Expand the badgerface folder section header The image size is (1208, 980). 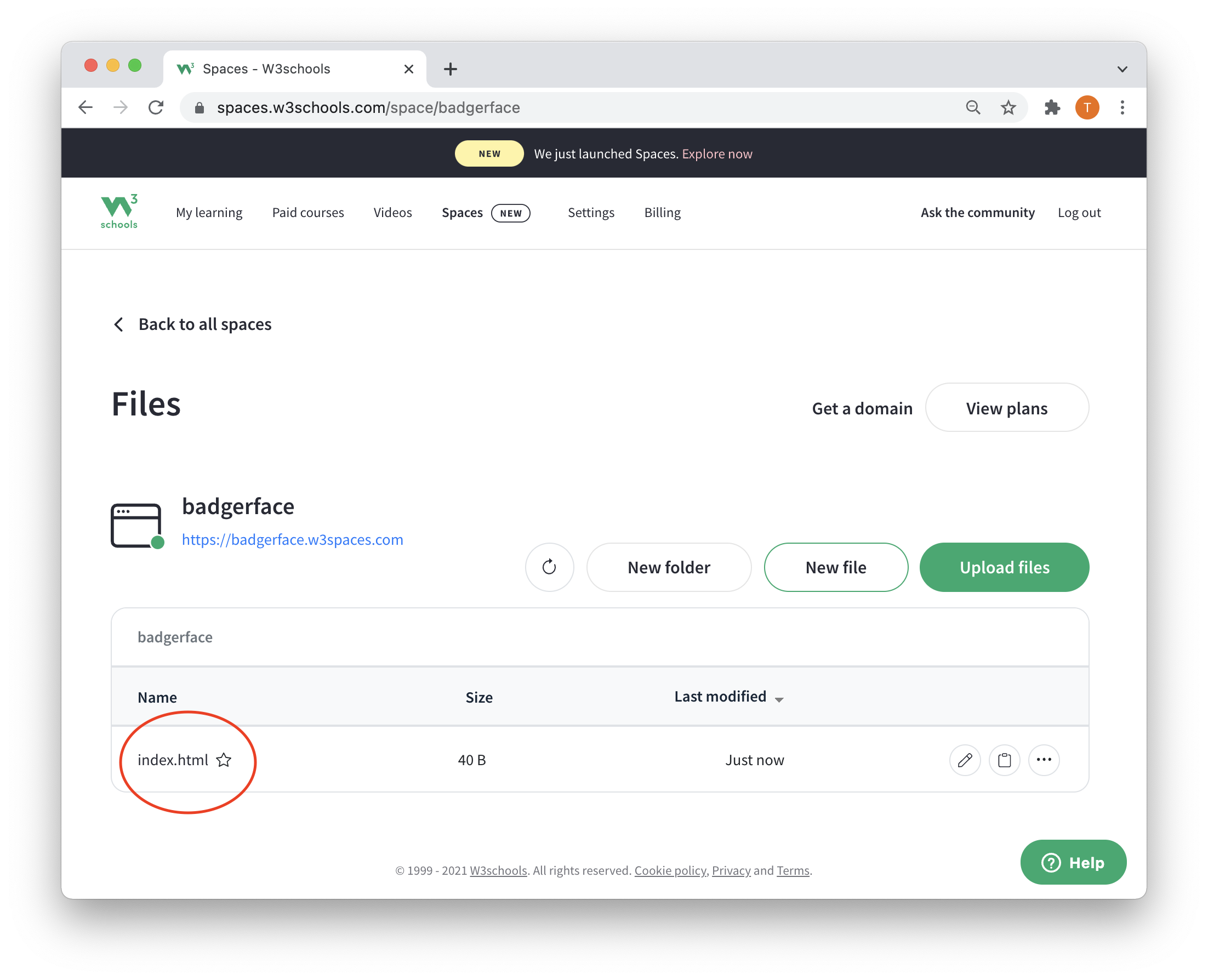tap(174, 636)
